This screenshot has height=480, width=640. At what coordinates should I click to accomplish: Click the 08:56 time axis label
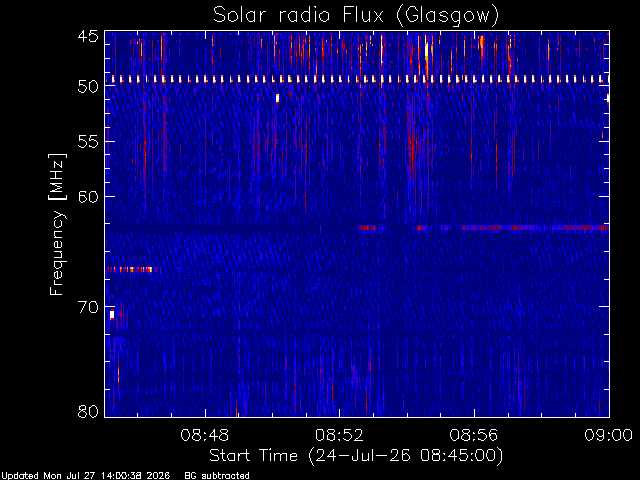[474, 436]
